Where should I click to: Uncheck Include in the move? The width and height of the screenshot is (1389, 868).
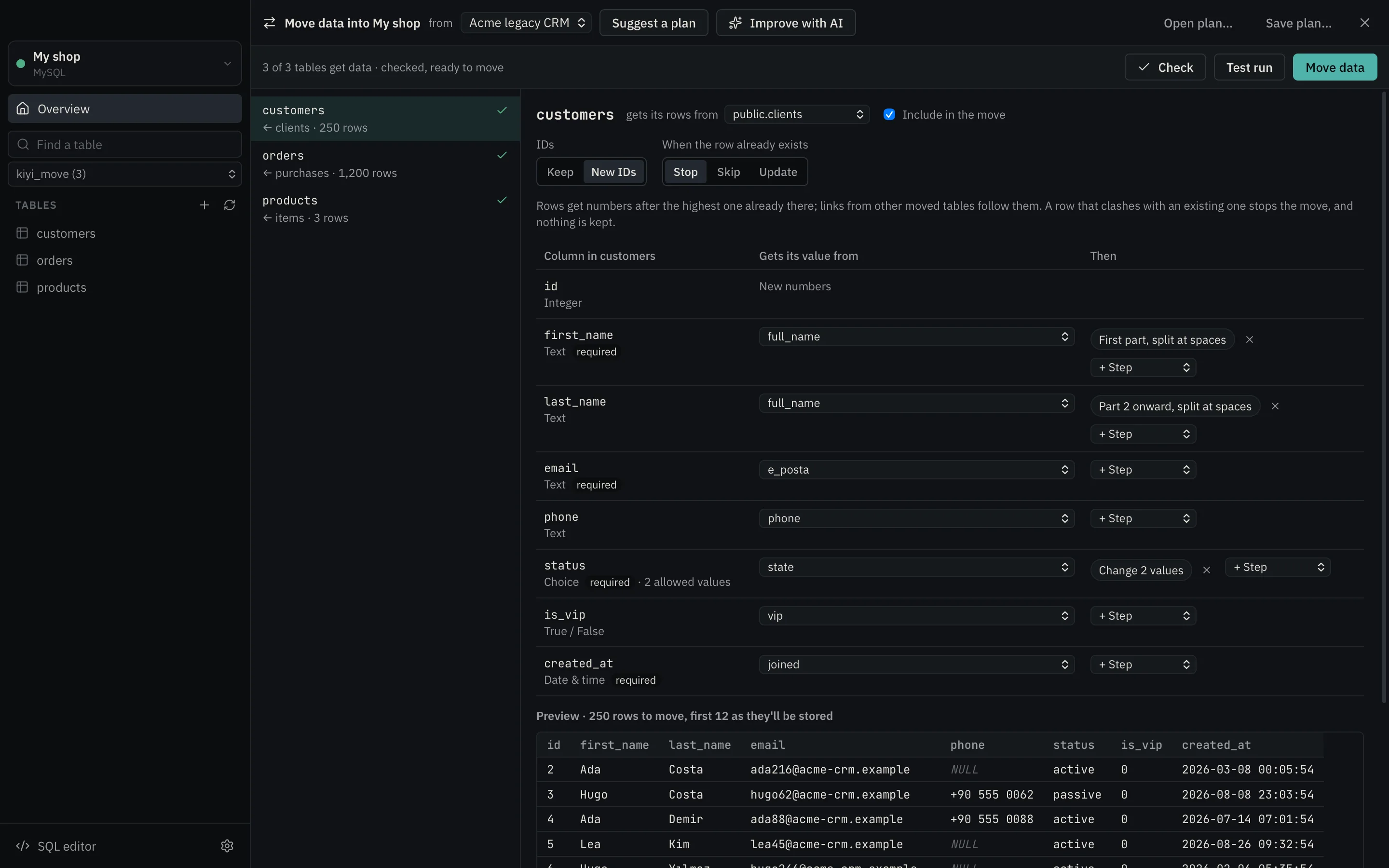(889, 114)
